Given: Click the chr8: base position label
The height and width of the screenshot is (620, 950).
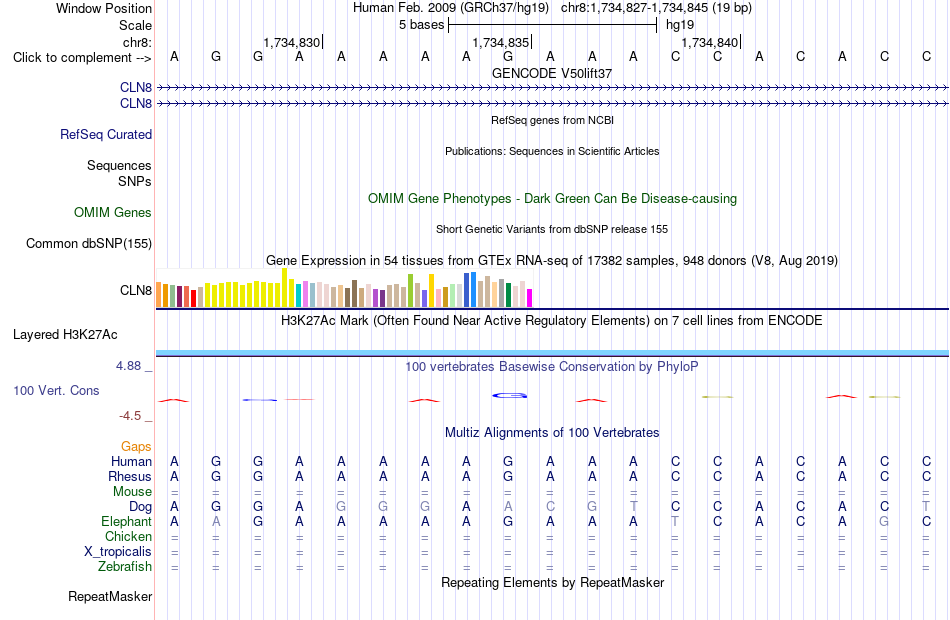Looking at the screenshot, I should pyautogui.click(x=138, y=42).
